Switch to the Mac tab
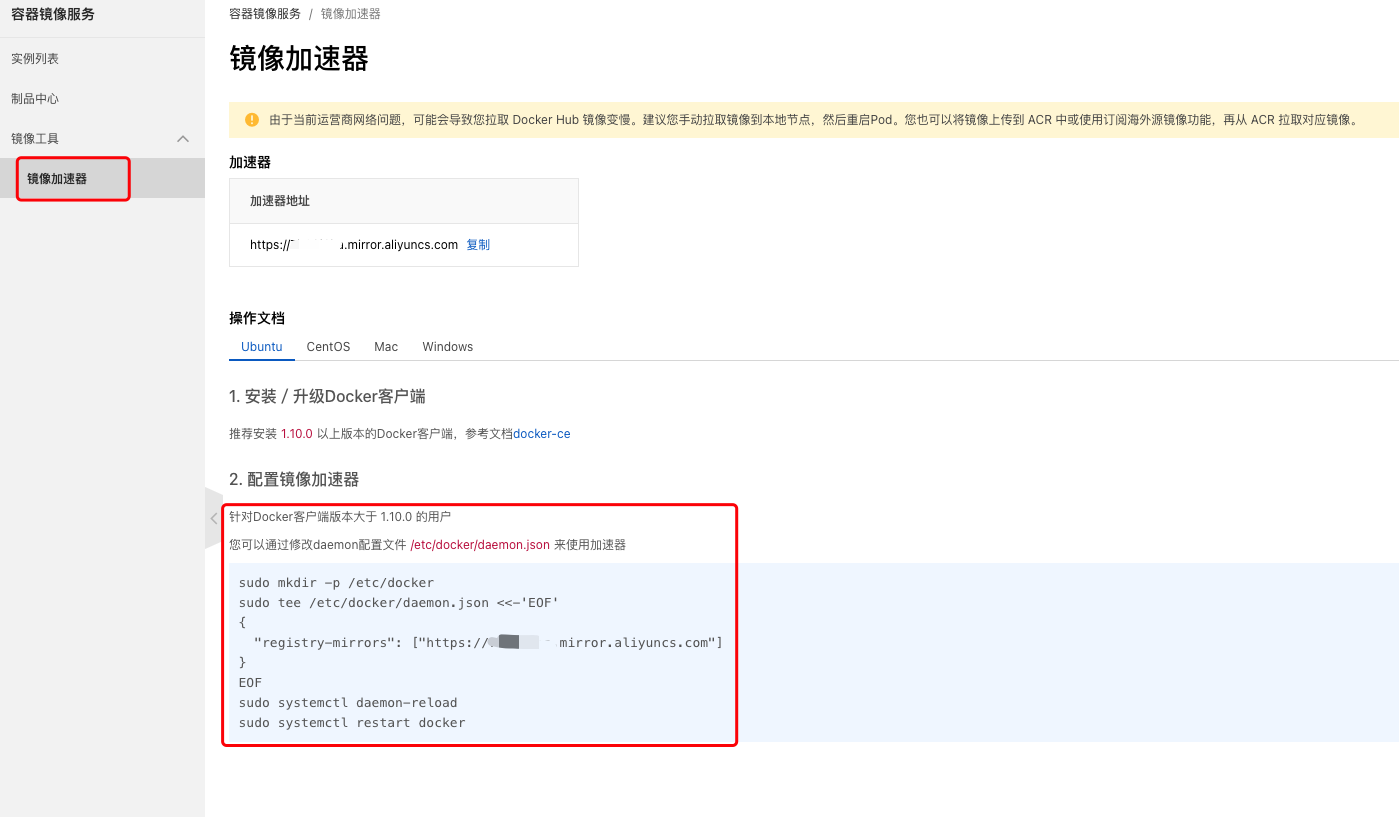This screenshot has width=1399, height=817. (386, 347)
